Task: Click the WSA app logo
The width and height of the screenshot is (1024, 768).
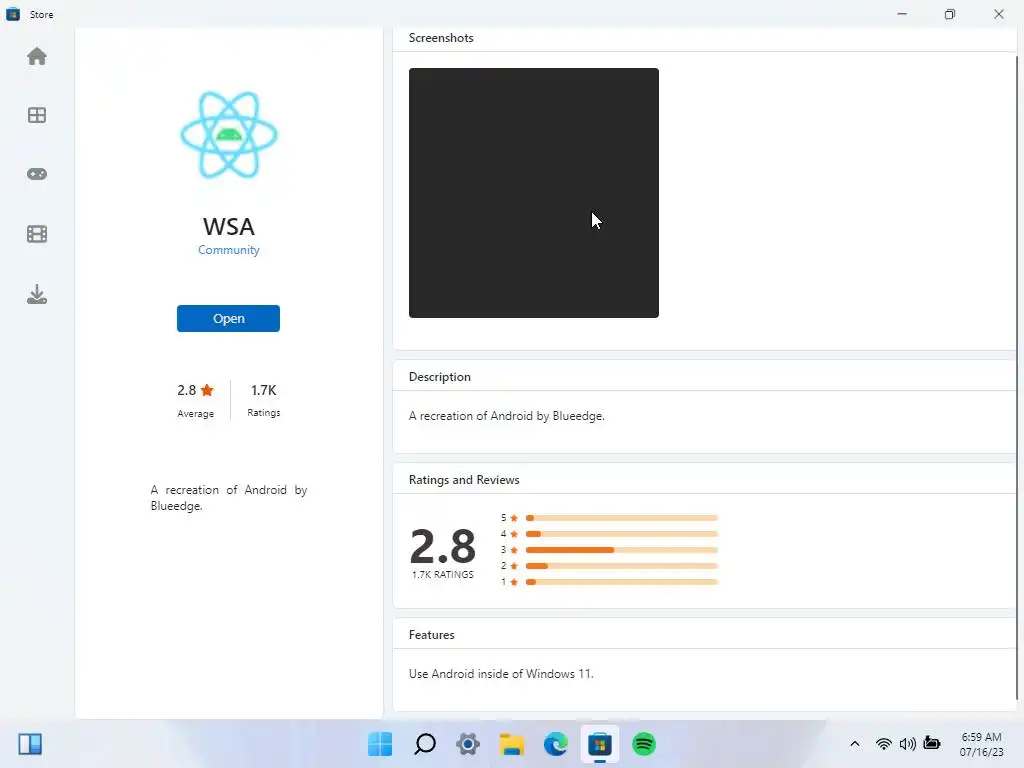Action: point(229,135)
